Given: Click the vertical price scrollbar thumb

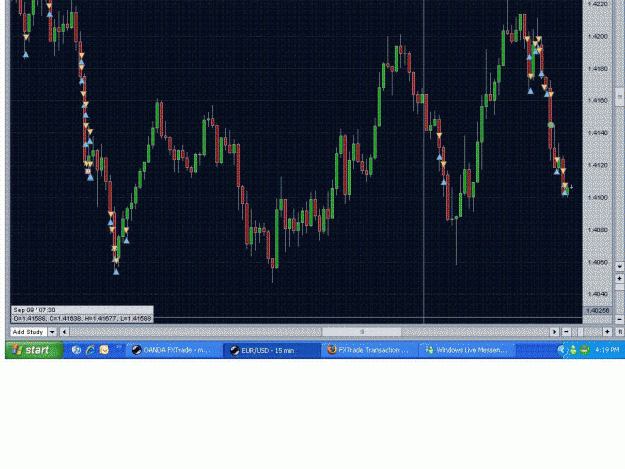Looking at the screenshot, I should [x=619, y=96].
